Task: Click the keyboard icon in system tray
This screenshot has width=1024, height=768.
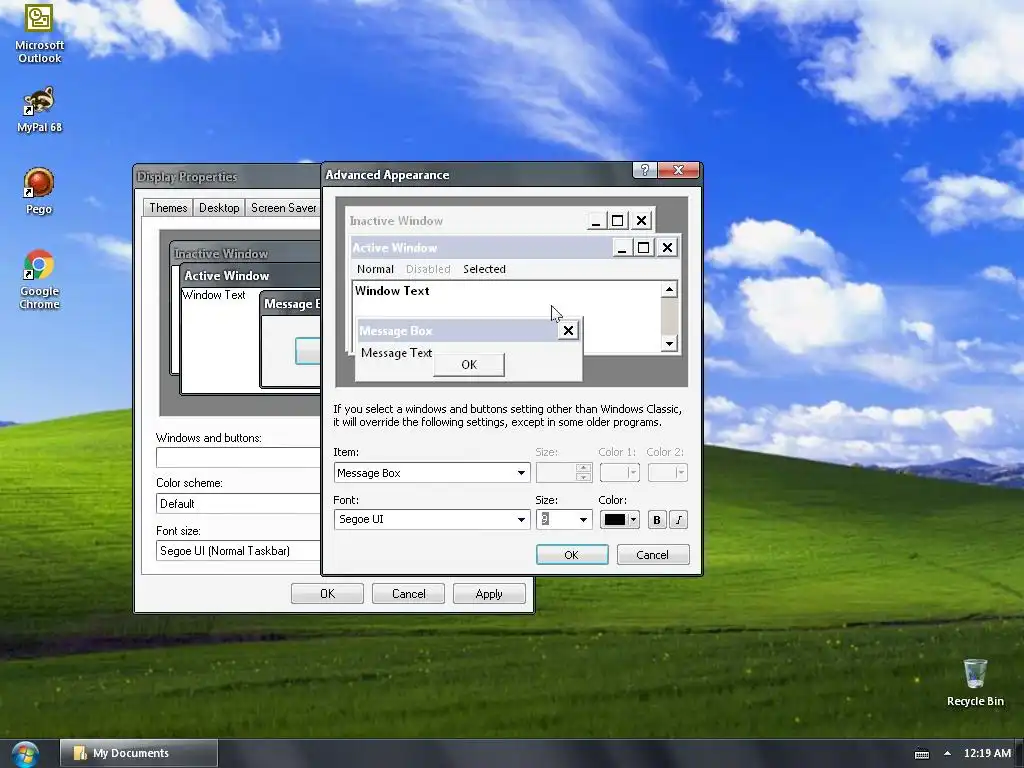Action: click(921, 754)
